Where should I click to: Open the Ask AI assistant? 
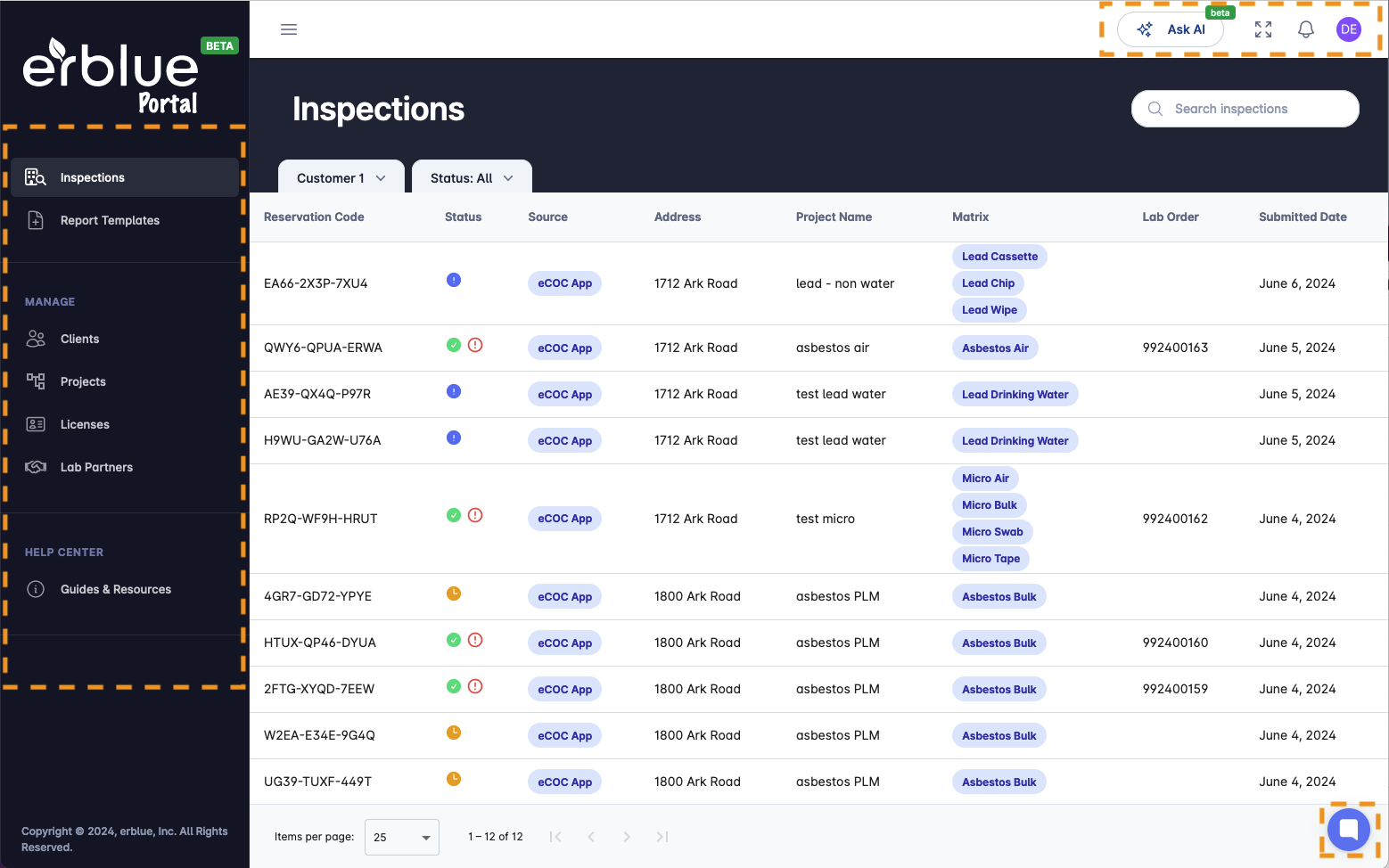1171,29
